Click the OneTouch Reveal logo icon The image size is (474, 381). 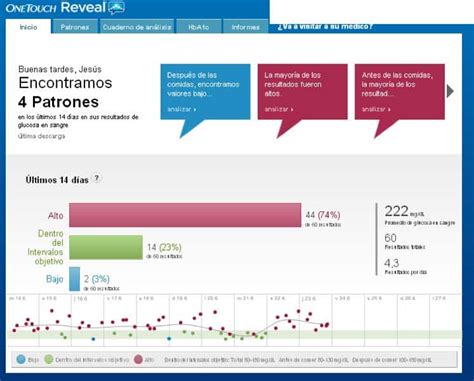tap(117, 8)
